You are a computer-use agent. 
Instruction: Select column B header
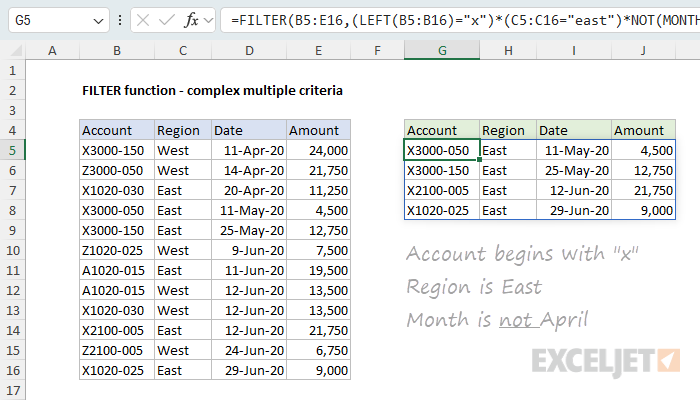pos(117,50)
